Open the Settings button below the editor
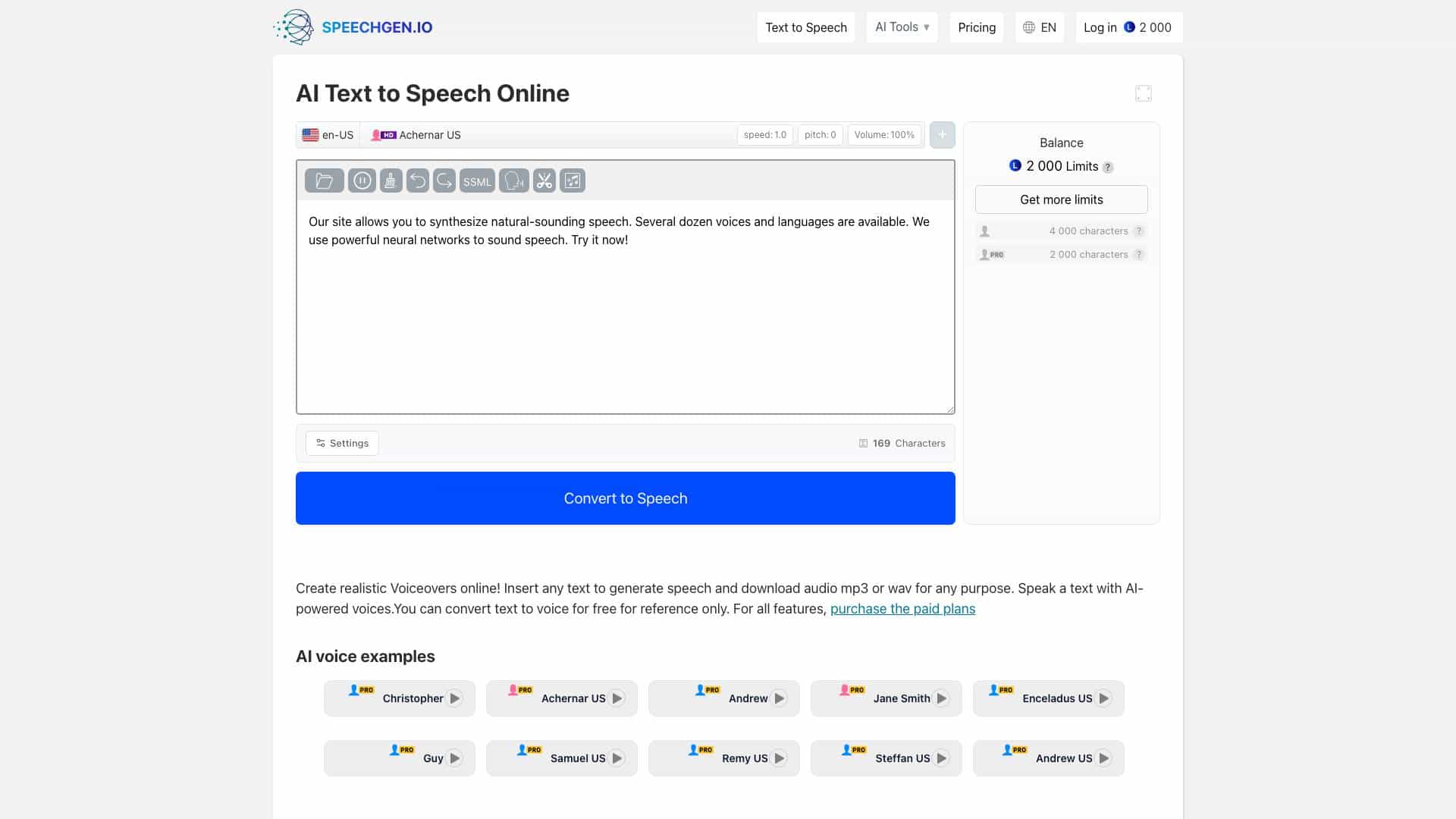The image size is (1456, 819). 342,444
